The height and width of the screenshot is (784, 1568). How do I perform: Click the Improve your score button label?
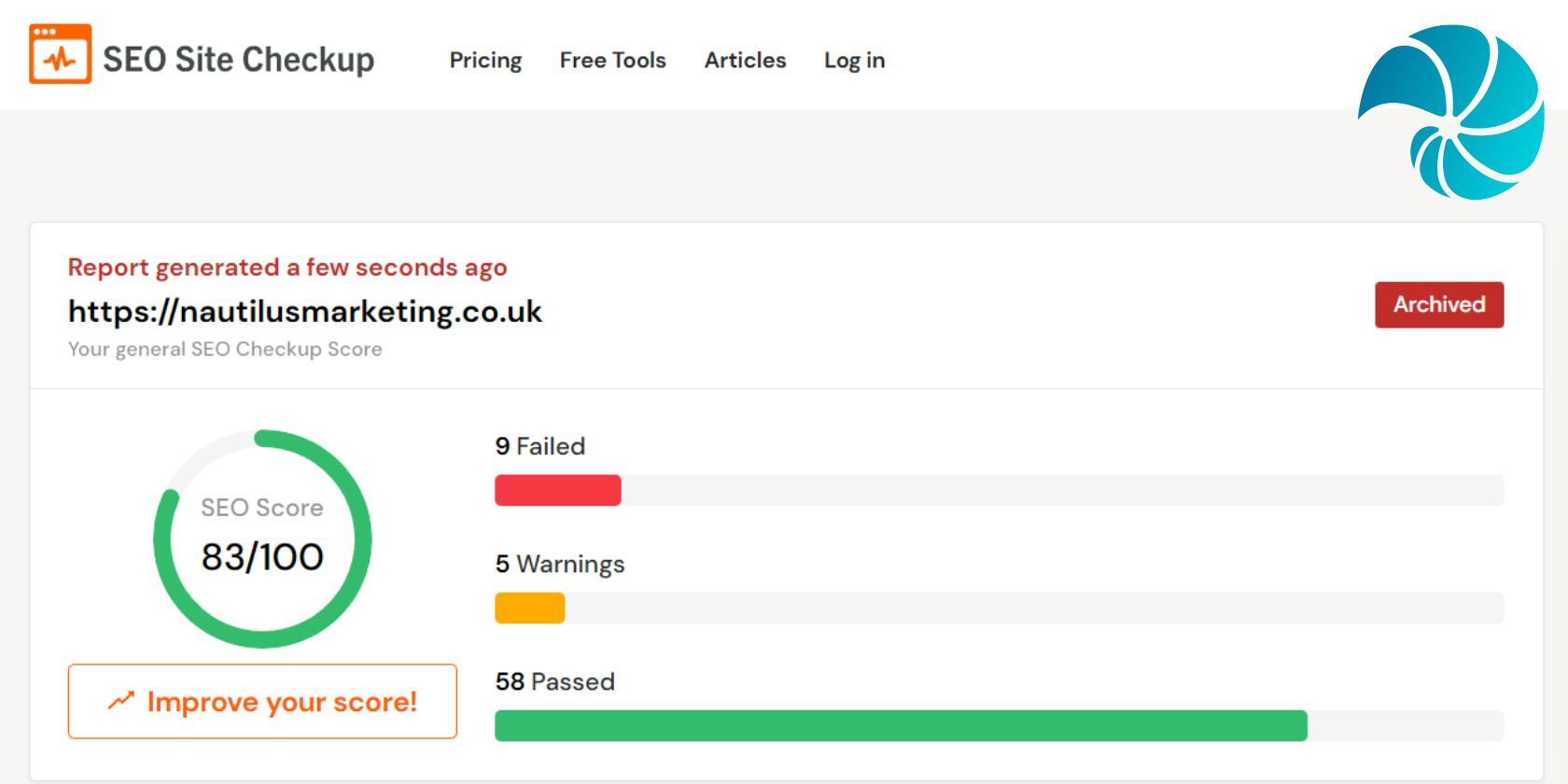(282, 702)
